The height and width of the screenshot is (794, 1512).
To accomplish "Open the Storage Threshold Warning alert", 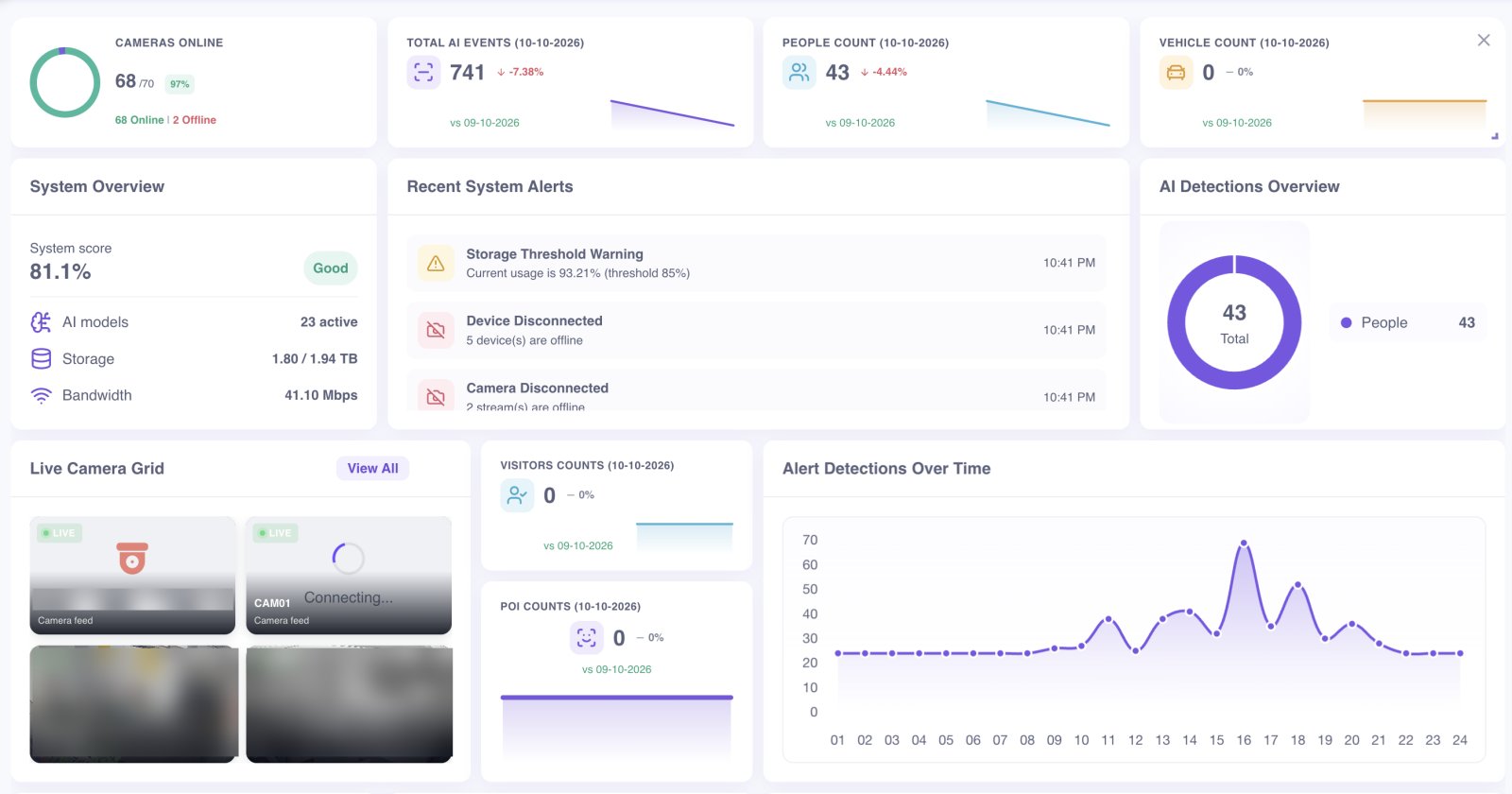I will tap(756, 263).
